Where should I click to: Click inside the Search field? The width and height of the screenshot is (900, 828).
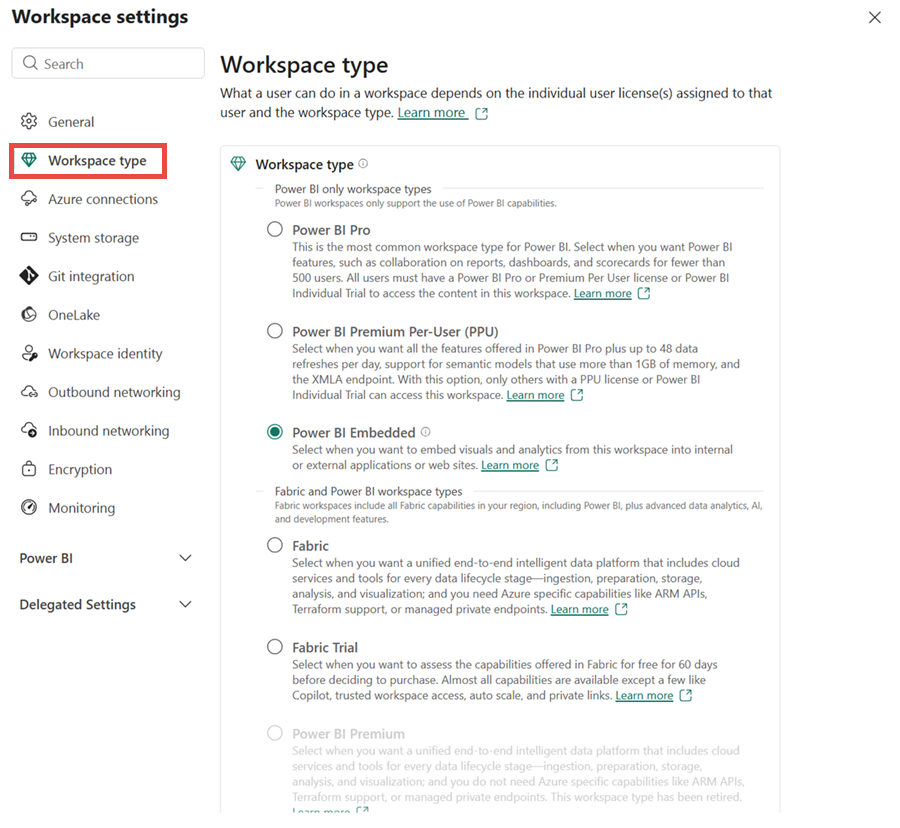pos(107,62)
